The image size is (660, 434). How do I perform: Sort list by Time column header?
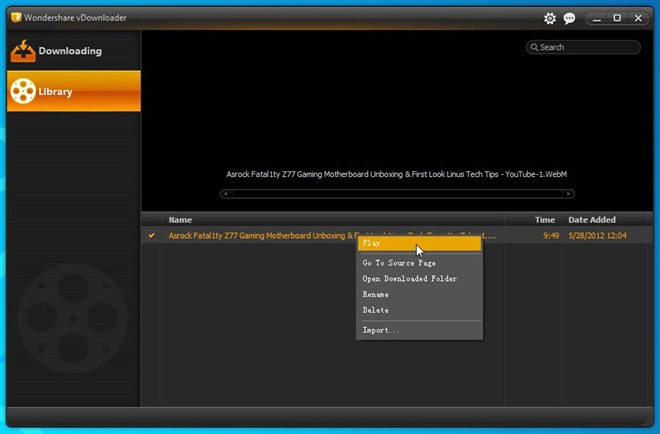coord(545,220)
